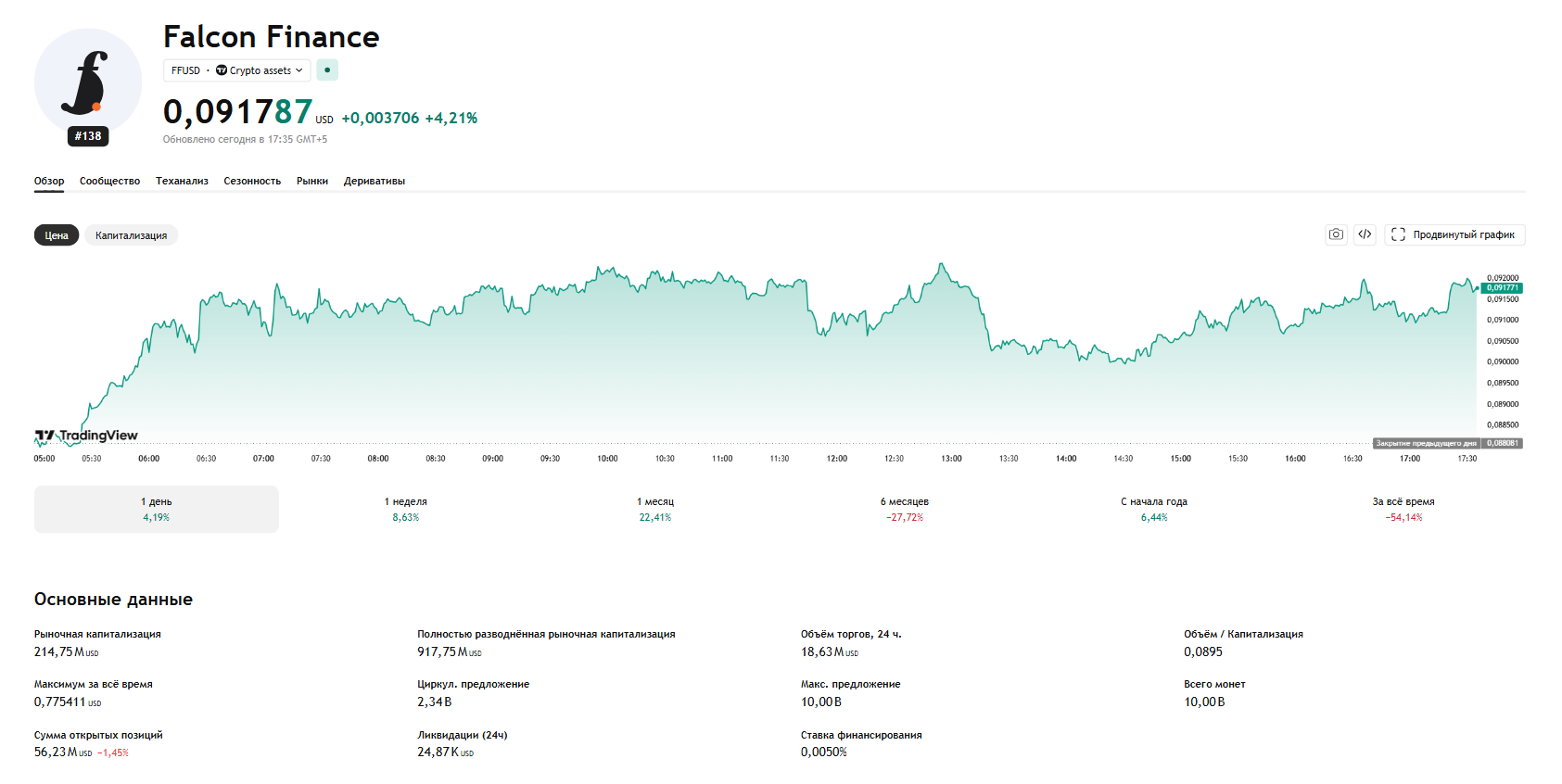Select the 6 месяцев period

(905, 509)
